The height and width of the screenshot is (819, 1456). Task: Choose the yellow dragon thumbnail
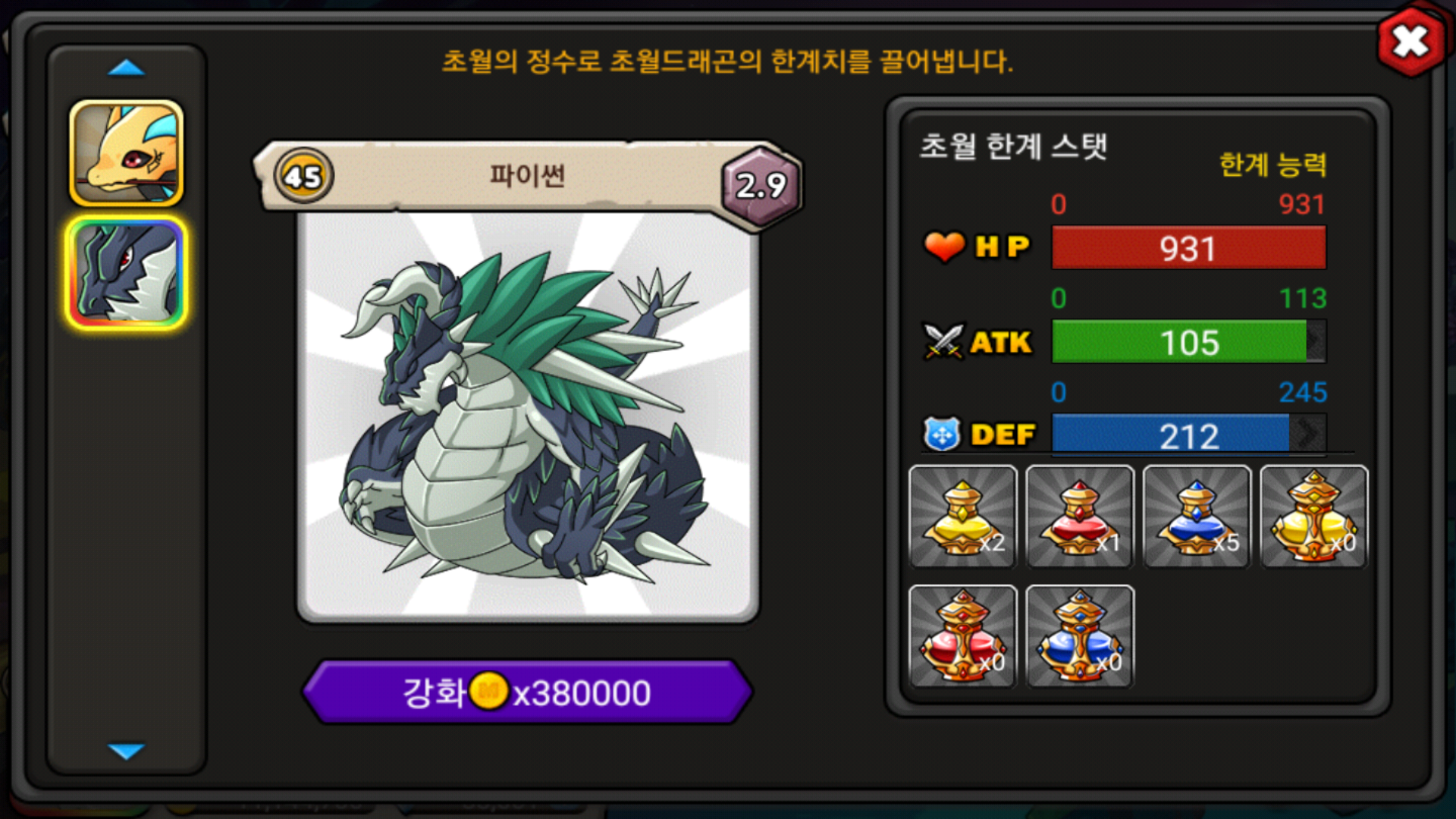pyautogui.click(x=127, y=153)
